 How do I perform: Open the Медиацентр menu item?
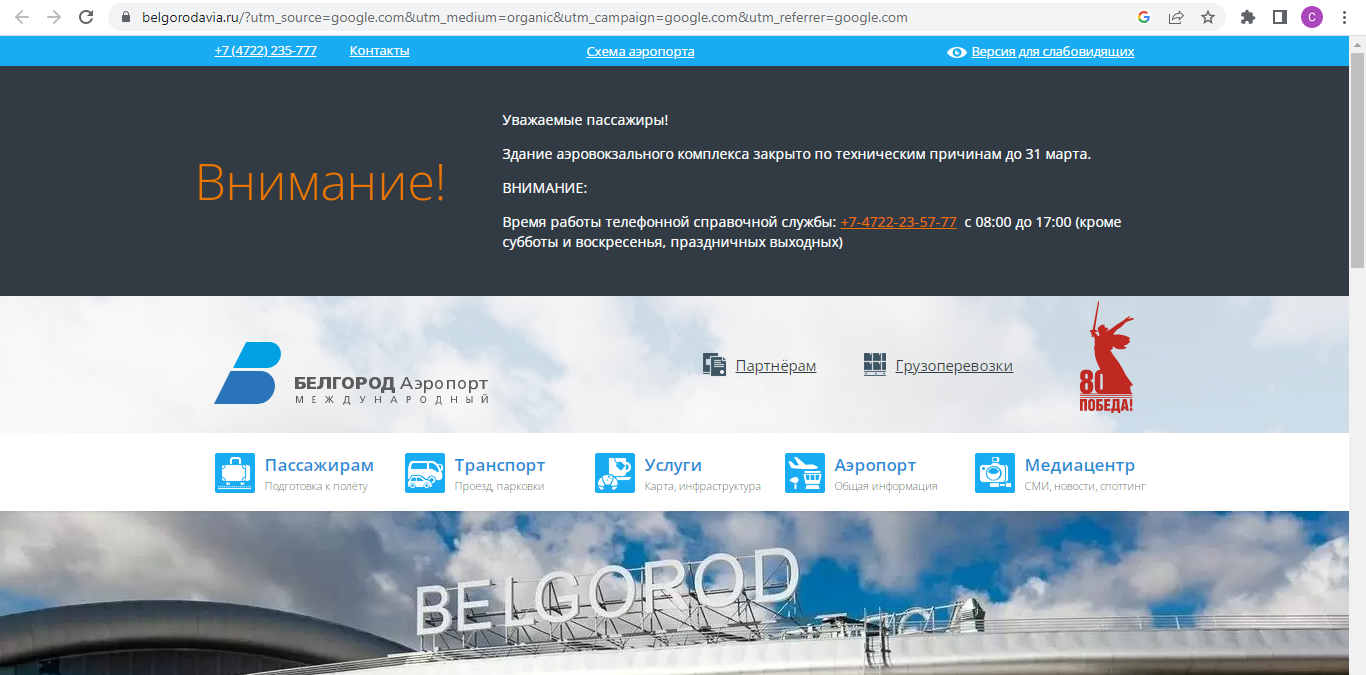point(1080,465)
